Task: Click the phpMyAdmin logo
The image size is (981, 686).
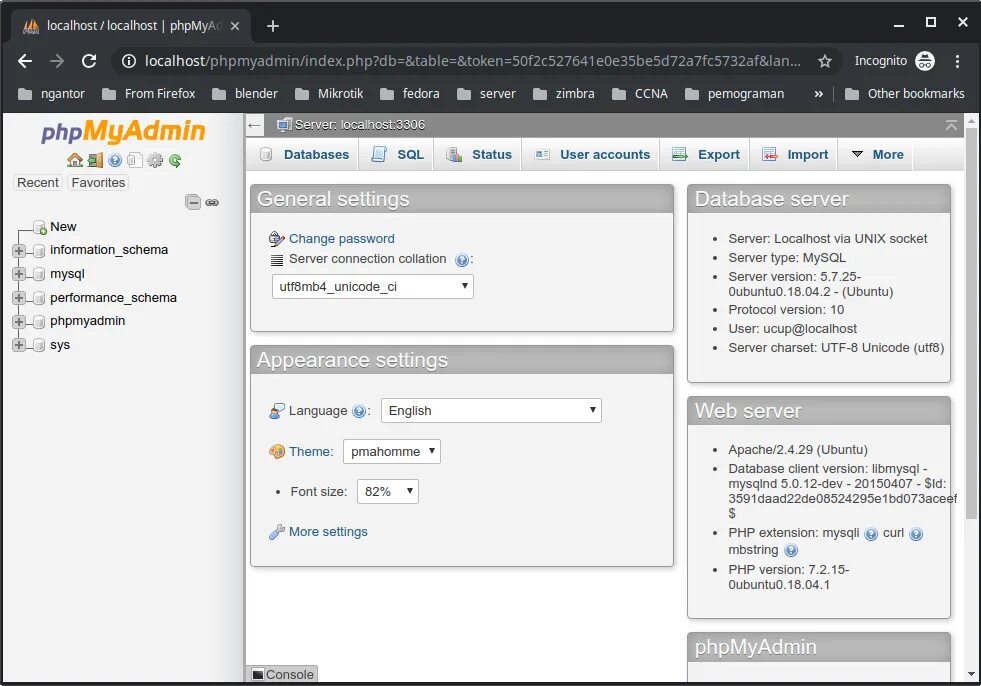Action: (x=123, y=131)
